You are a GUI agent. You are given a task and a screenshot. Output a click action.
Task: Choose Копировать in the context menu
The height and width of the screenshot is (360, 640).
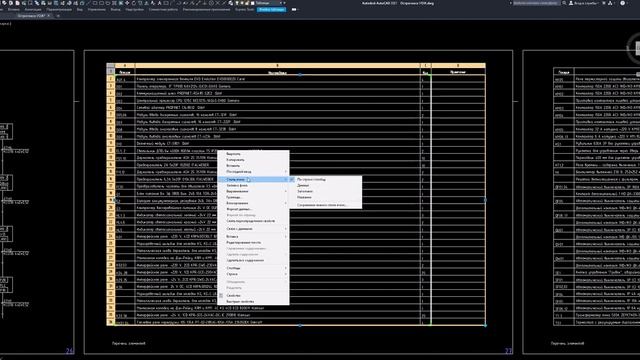coord(253,160)
